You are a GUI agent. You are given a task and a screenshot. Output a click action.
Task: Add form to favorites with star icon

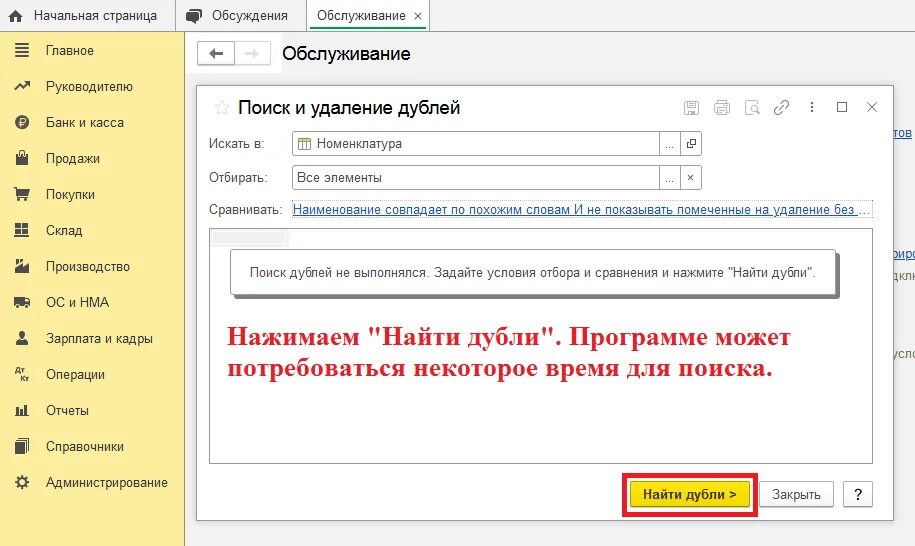pyautogui.click(x=221, y=107)
